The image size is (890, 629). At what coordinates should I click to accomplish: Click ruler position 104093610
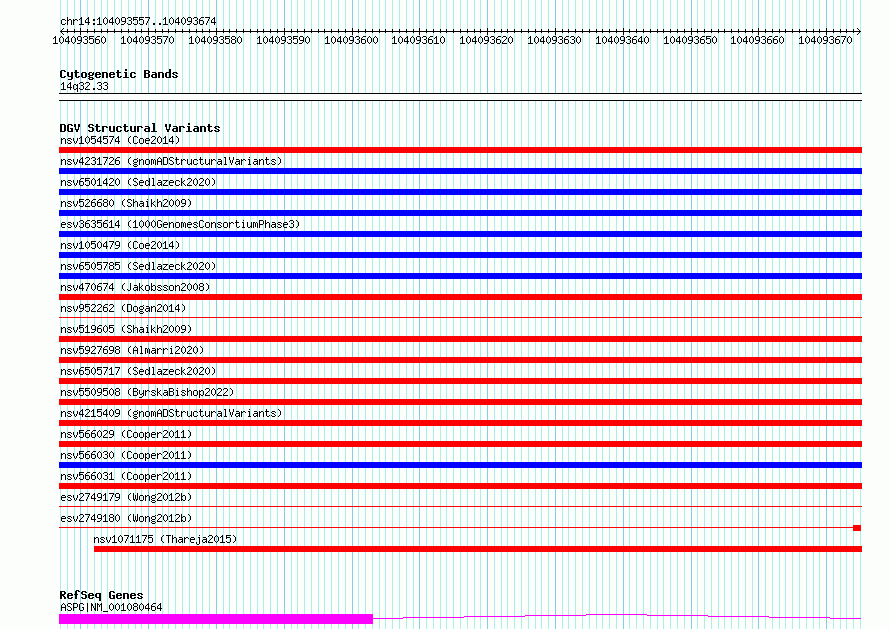(x=418, y=40)
